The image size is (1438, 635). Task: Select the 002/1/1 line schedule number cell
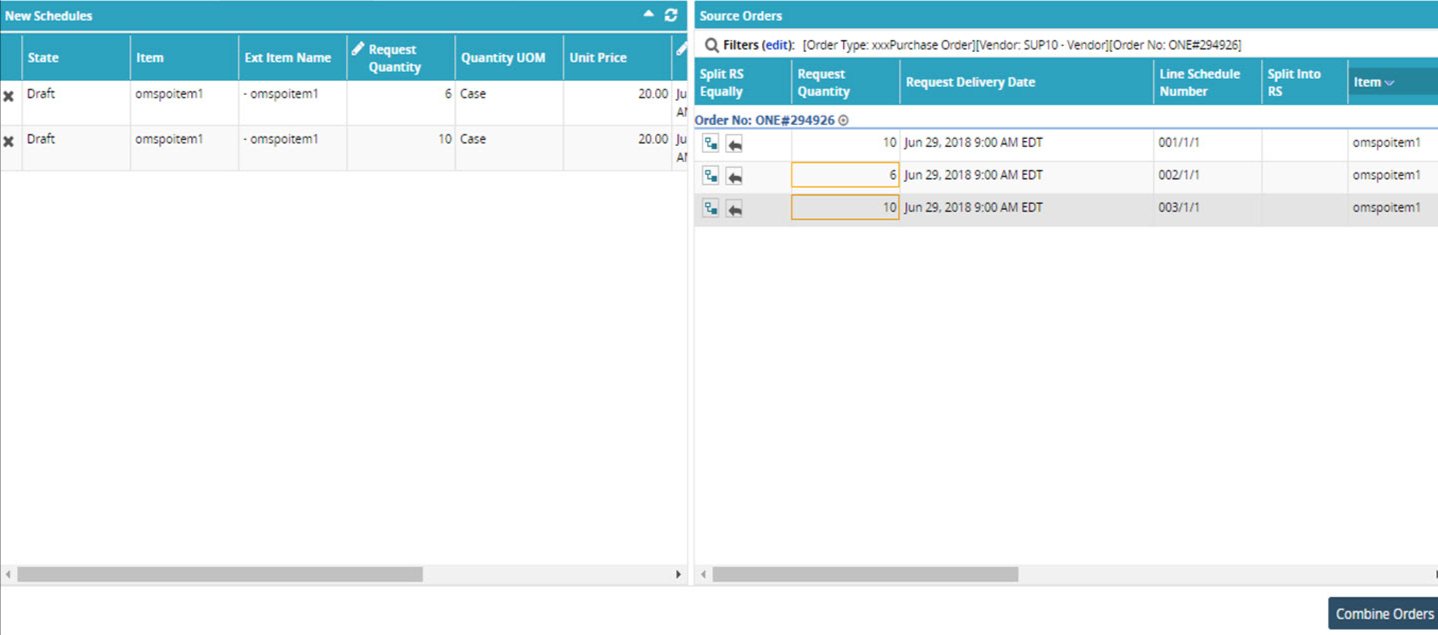click(x=1207, y=175)
